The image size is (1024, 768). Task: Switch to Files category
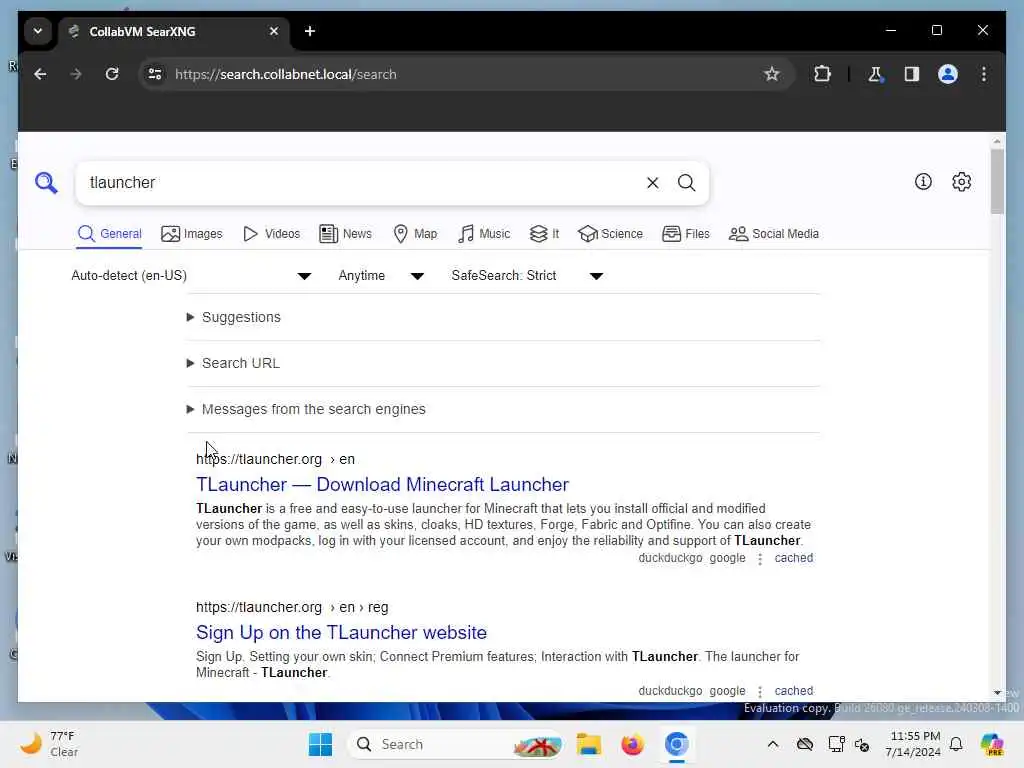(x=686, y=234)
